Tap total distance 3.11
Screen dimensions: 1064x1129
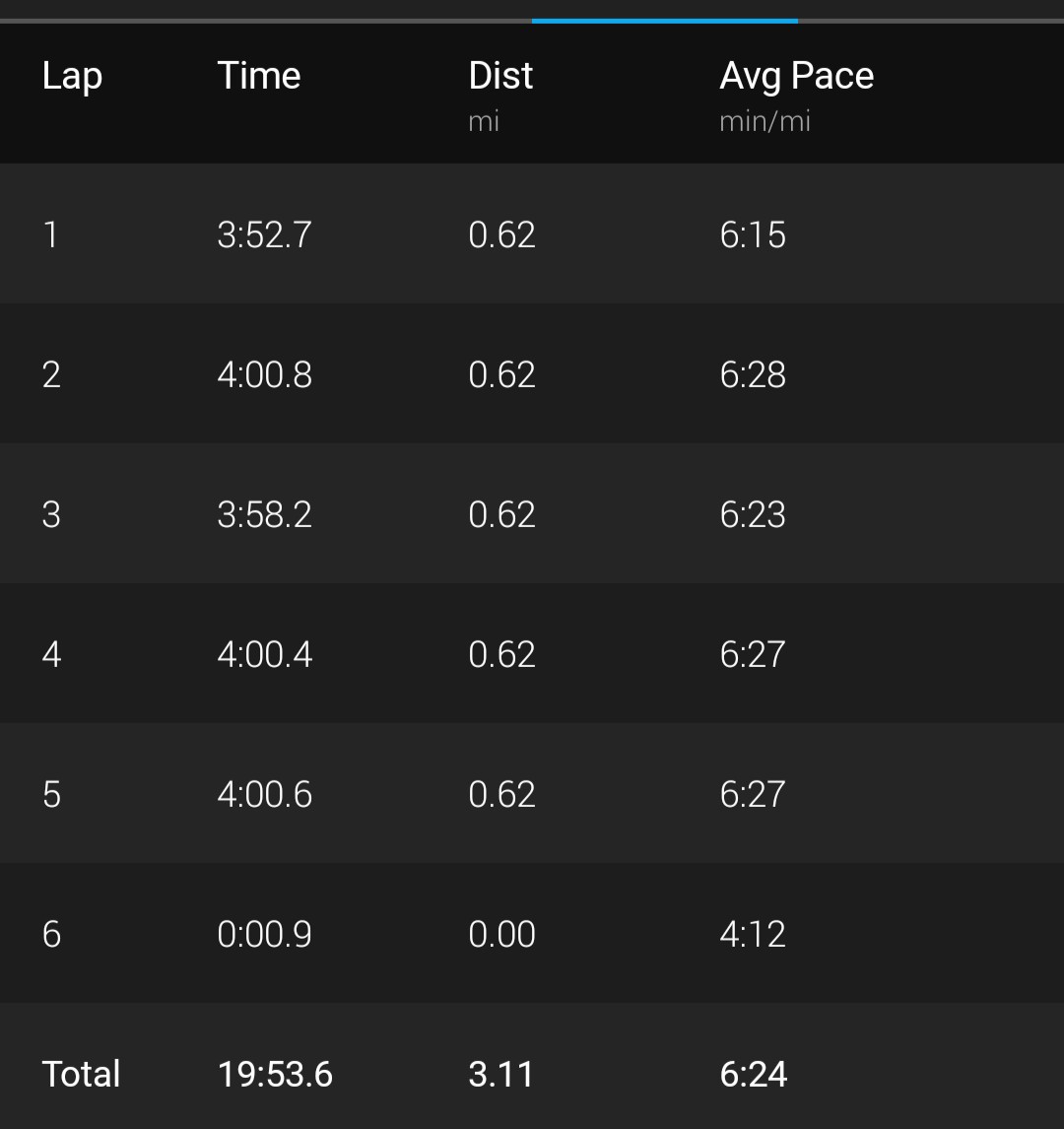click(x=500, y=1074)
